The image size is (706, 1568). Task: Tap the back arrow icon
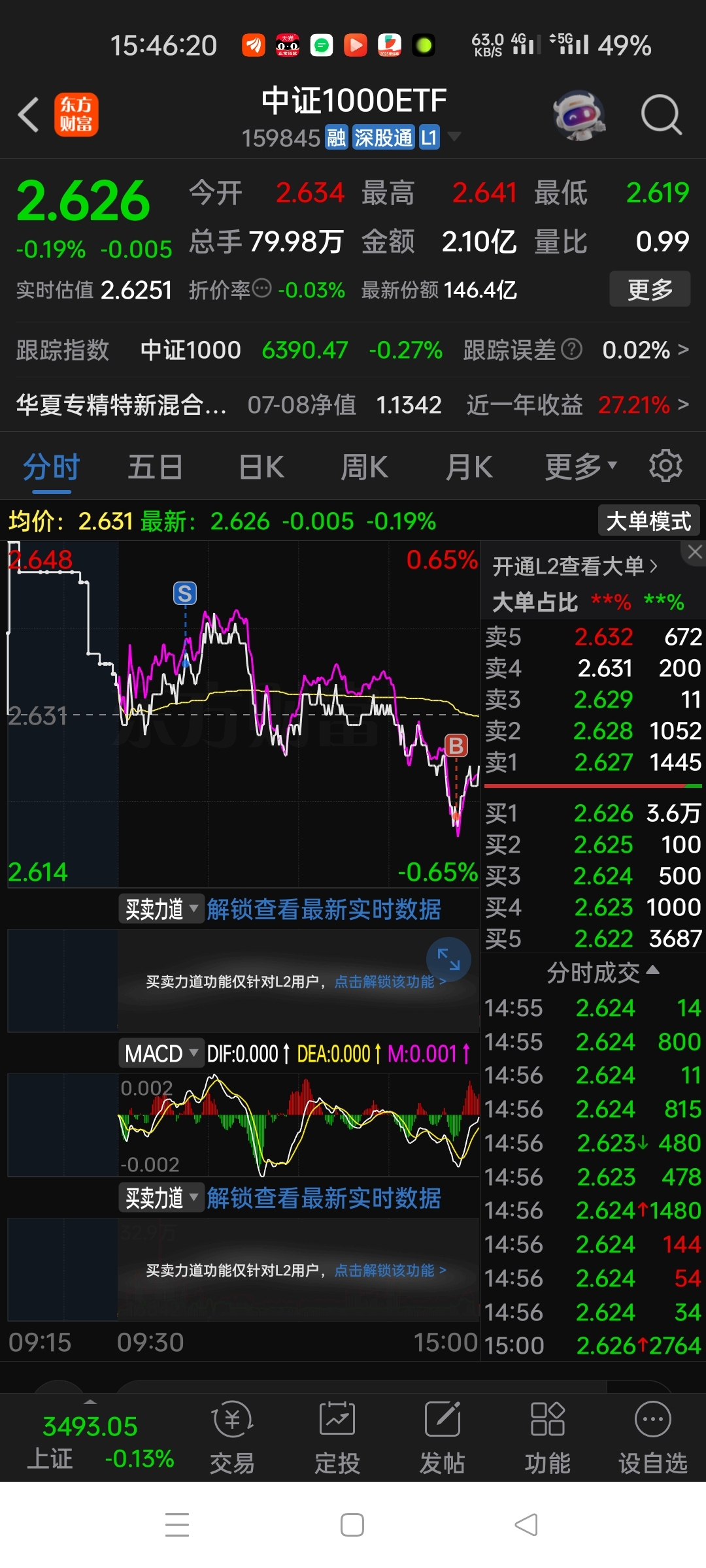tap(28, 115)
